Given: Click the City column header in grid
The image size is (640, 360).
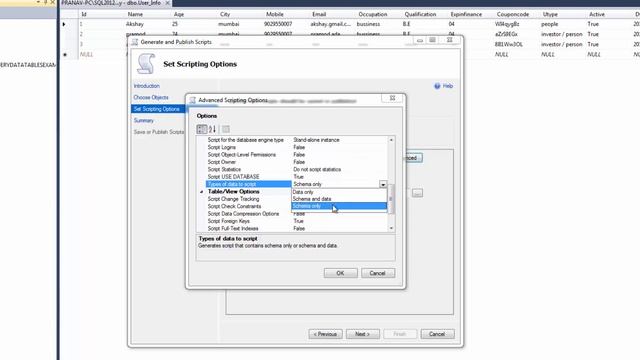Looking at the screenshot, I should 225,14.
